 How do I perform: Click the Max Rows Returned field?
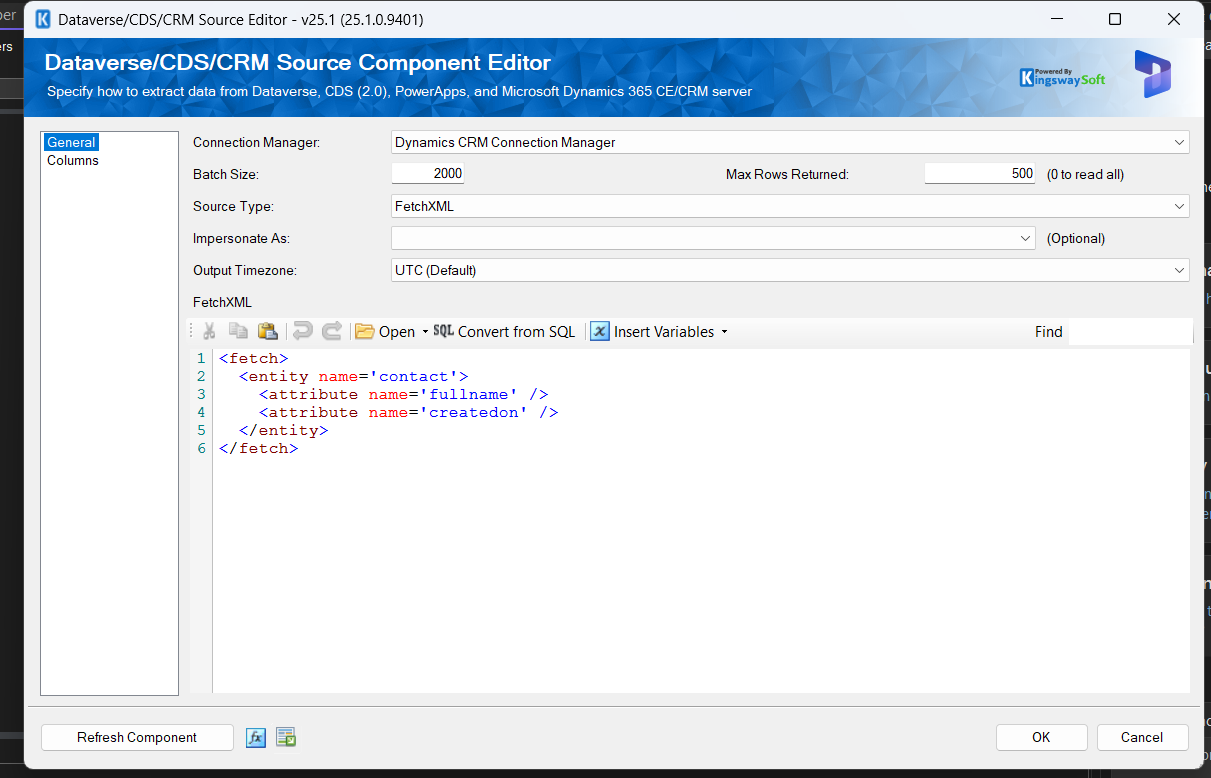pos(980,174)
